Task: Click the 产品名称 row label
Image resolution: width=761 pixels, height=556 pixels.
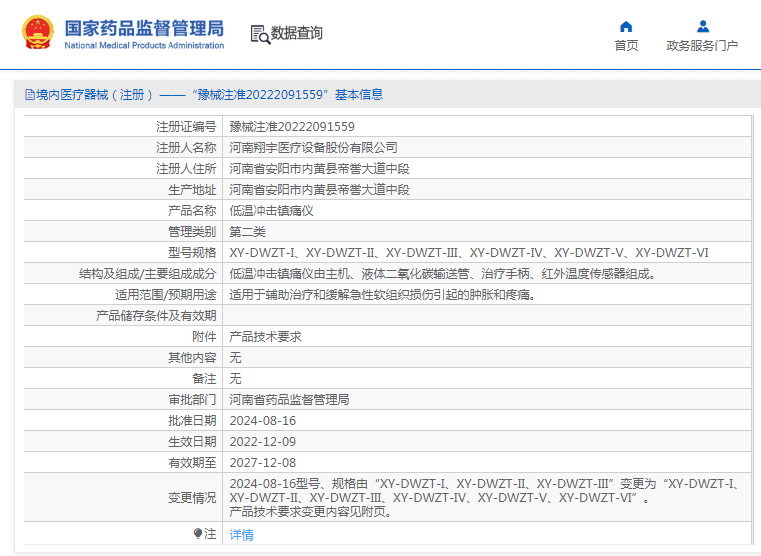Action: pyautogui.click(x=192, y=211)
